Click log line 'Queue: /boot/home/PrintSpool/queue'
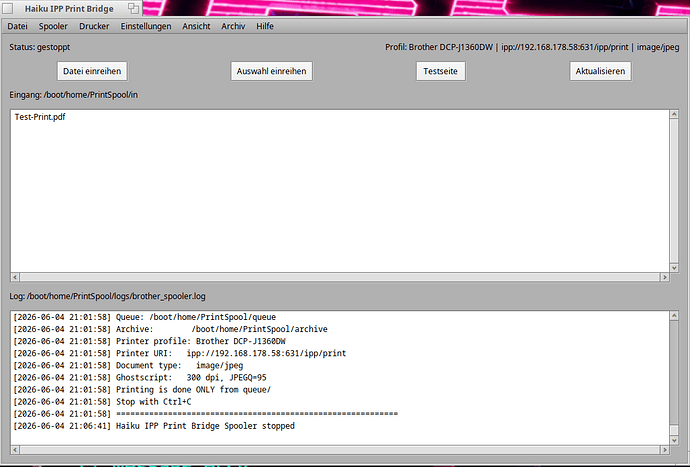Image resolution: width=690 pixels, height=467 pixels. coord(144,317)
